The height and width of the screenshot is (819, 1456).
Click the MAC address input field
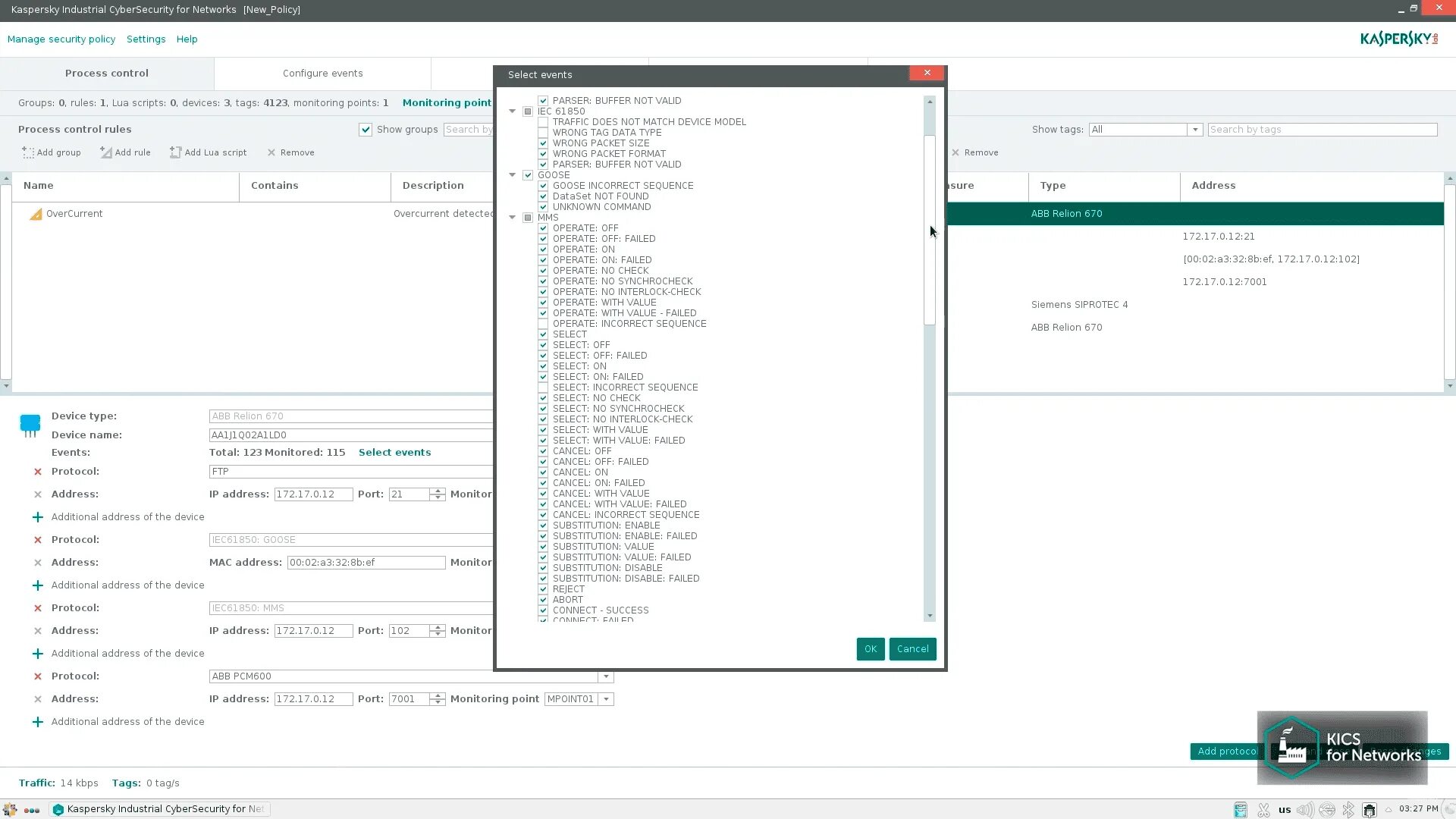[x=366, y=563]
